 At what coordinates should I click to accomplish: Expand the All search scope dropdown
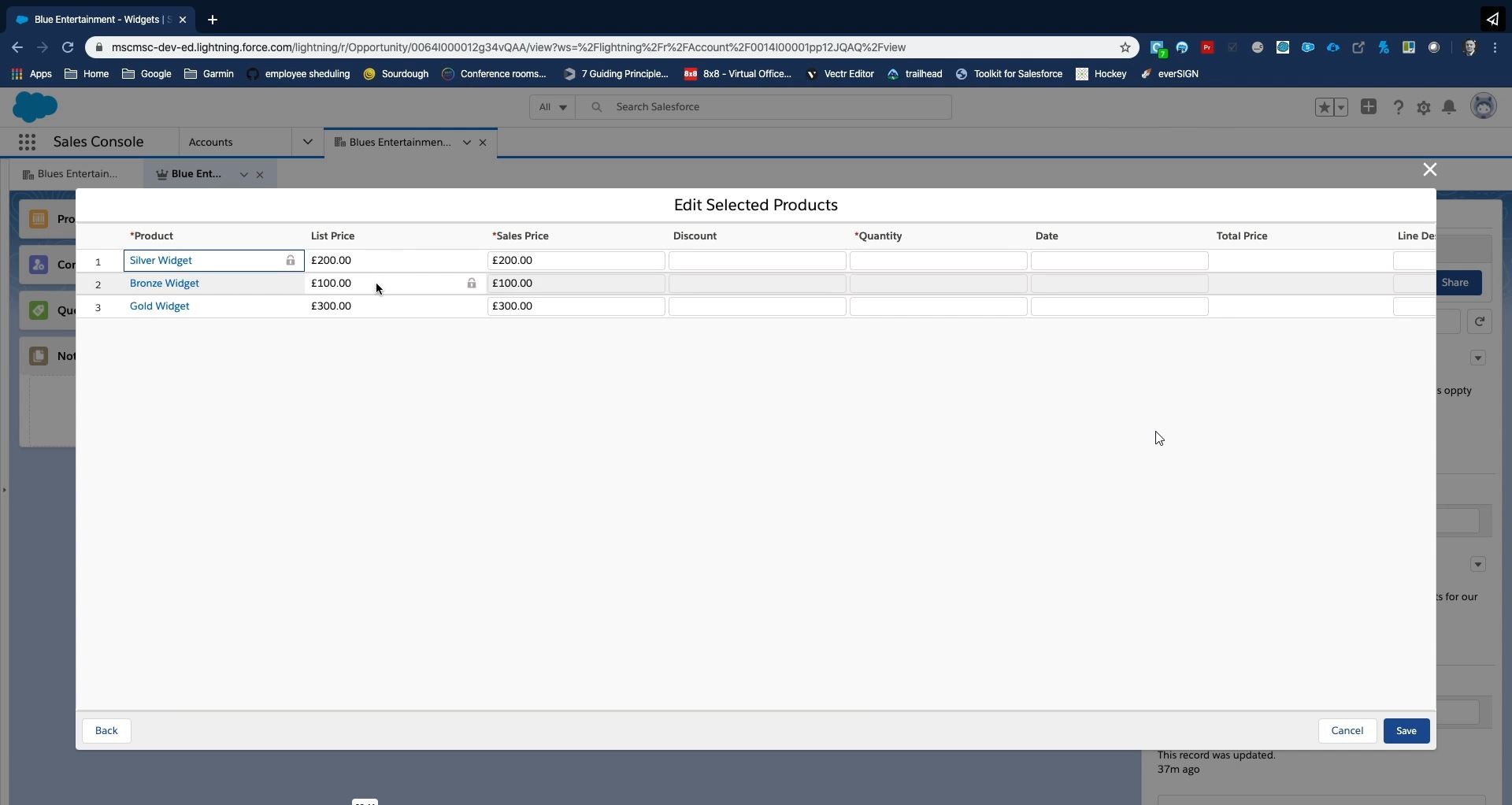coord(552,107)
